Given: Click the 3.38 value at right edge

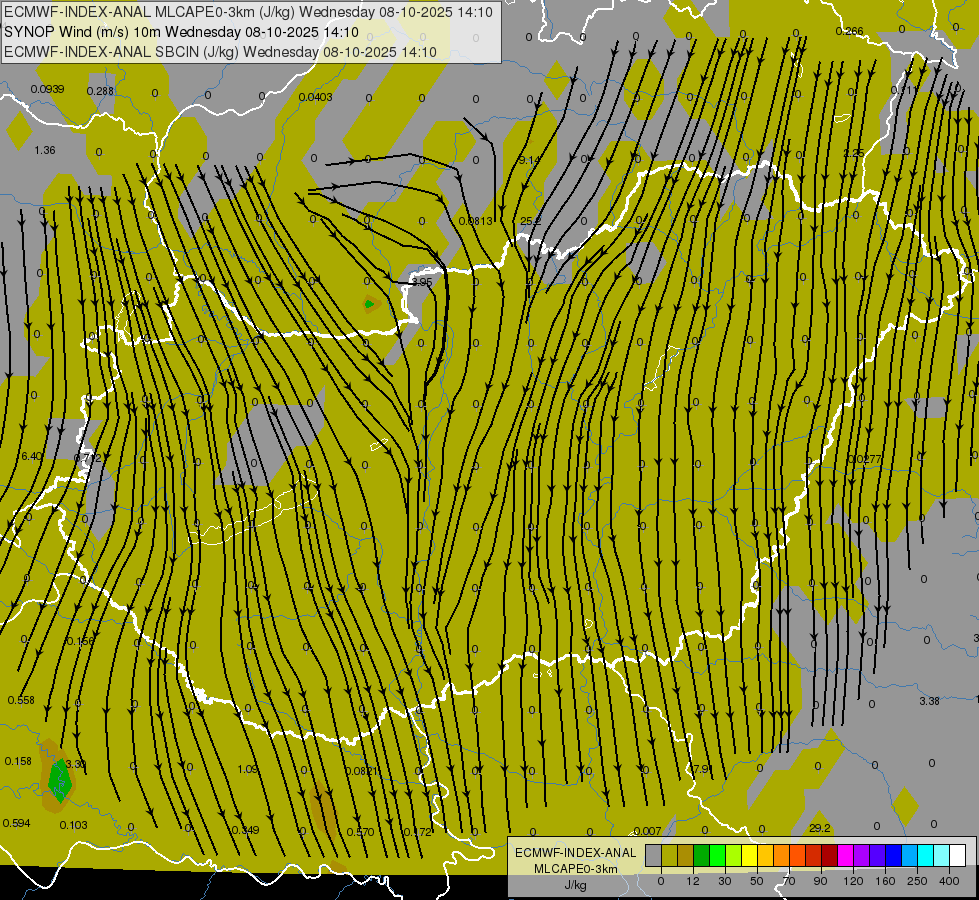Looking at the screenshot, I should pyautogui.click(x=929, y=701).
